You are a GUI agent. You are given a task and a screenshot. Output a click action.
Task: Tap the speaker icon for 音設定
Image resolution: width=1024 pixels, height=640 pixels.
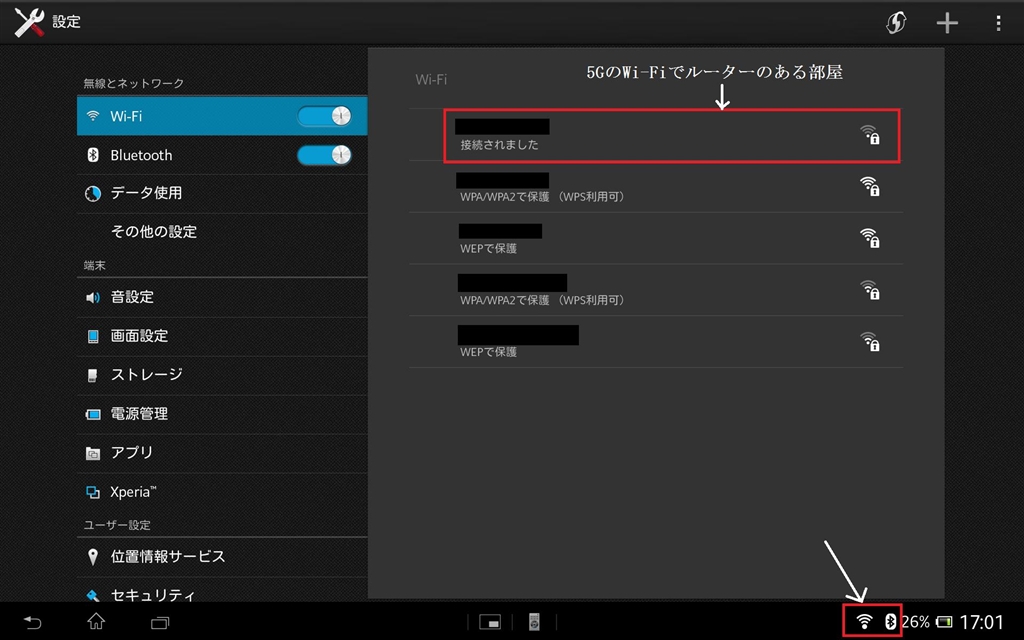pyautogui.click(x=93, y=298)
